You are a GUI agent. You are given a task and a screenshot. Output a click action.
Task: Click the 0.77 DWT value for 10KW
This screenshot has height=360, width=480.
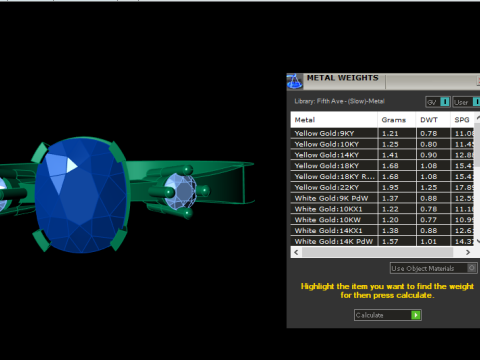pyautogui.click(x=429, y=220)
